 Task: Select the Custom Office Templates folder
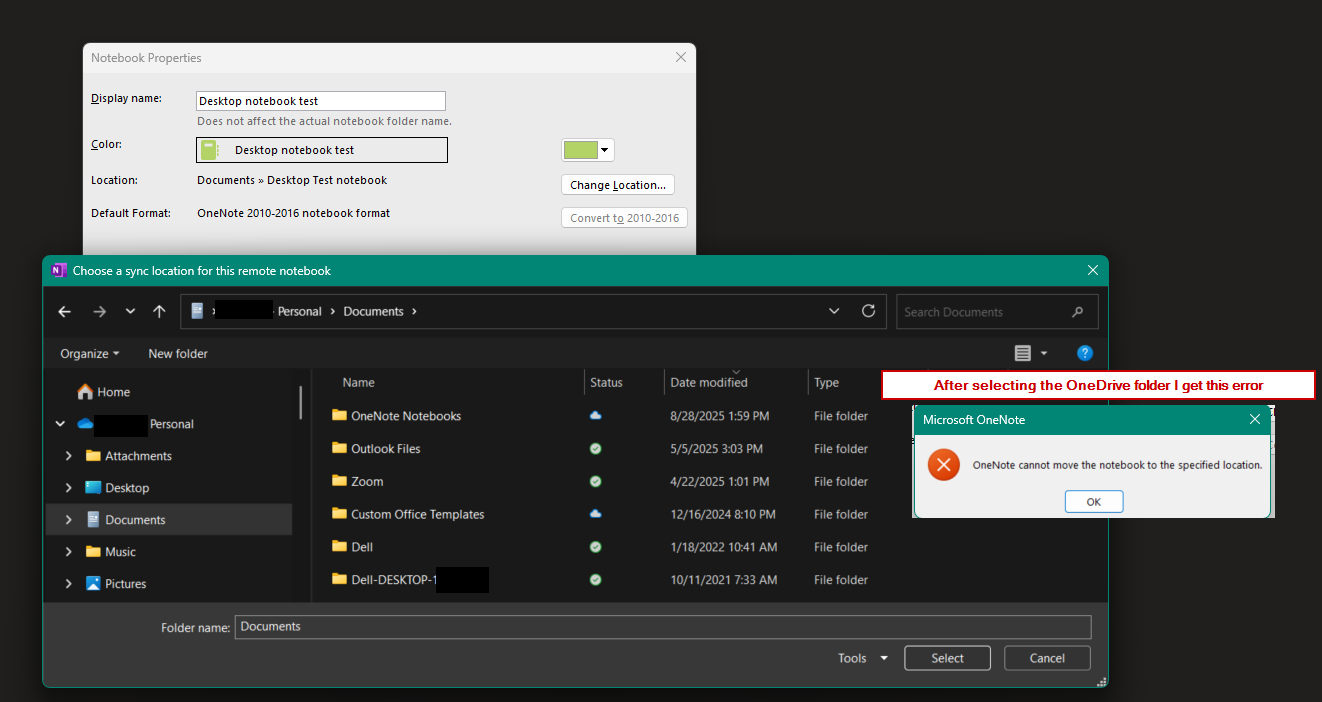pyautogui.click(x=417, y=515)
